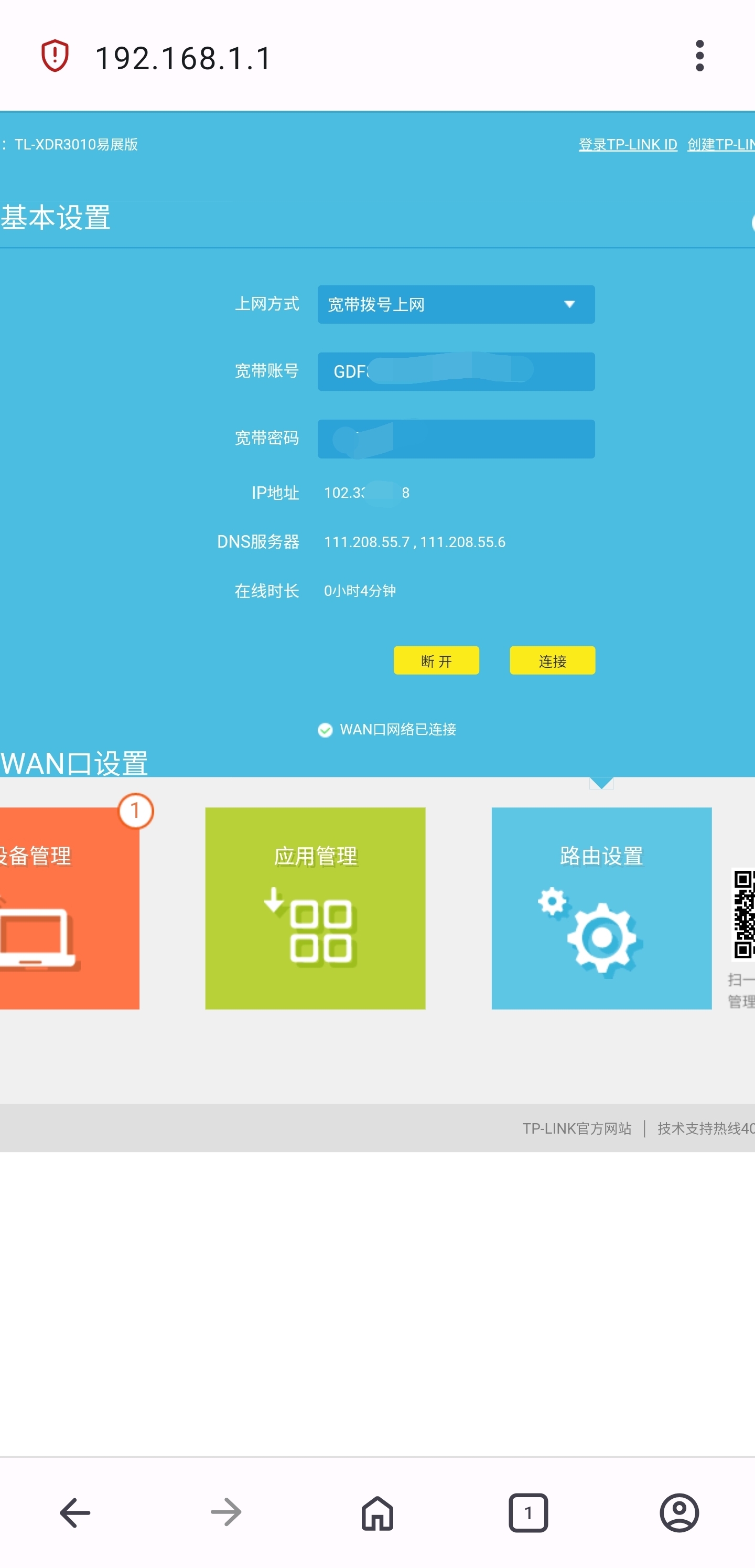Open the tab switcher showing 1 tab
The width and height of the screenshot is (755, 1568).
pos(528,1512)
